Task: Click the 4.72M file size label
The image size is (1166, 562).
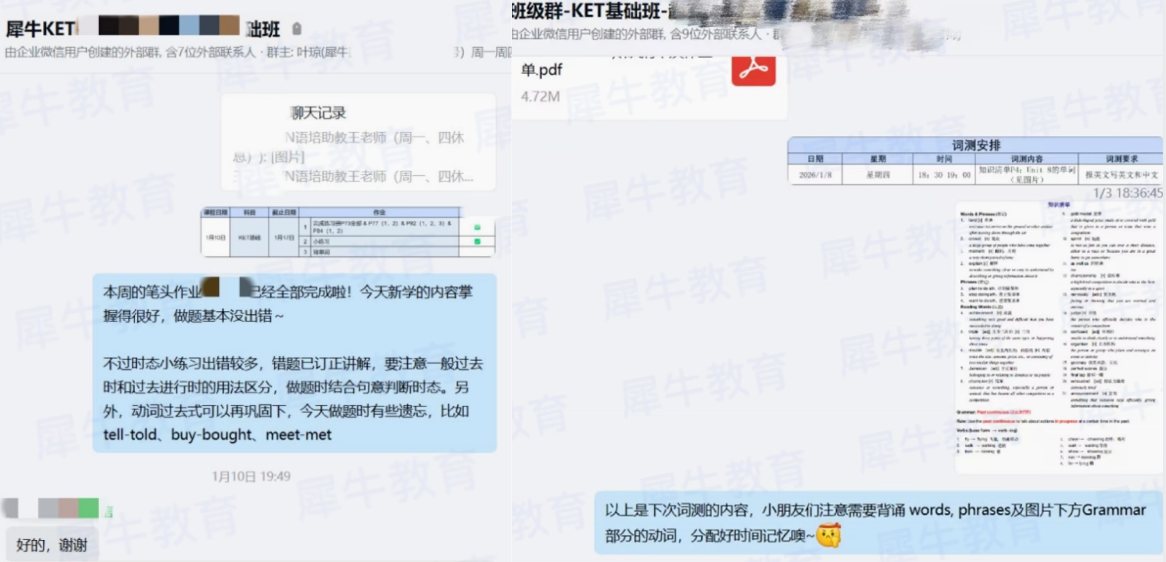Action: coord(541,97)
